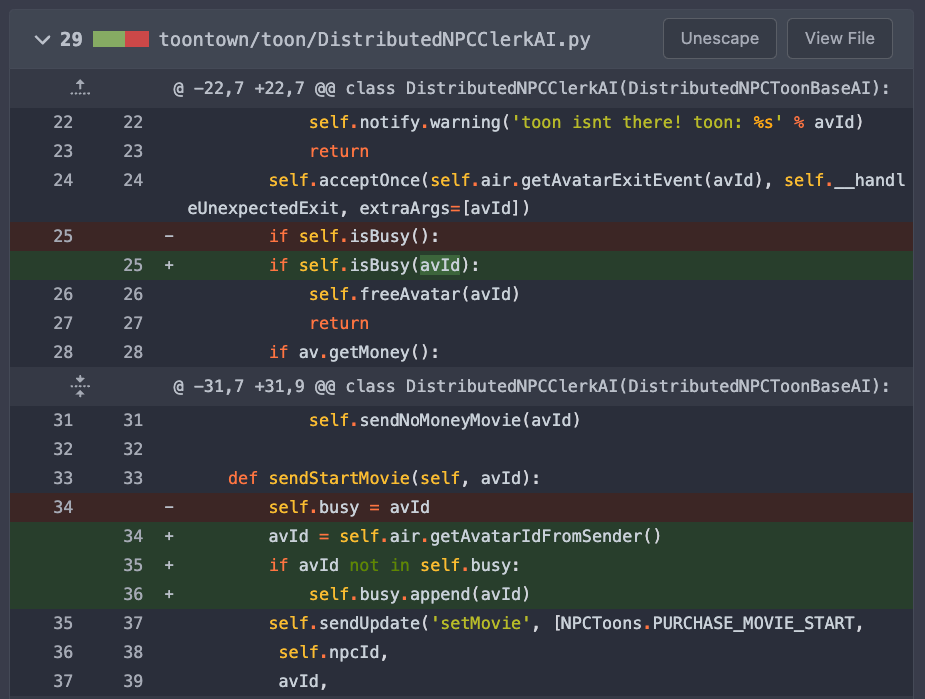Click the blank code line 32
The width and height of the screenshot is (925, 699).
click(x=461, y=449)
